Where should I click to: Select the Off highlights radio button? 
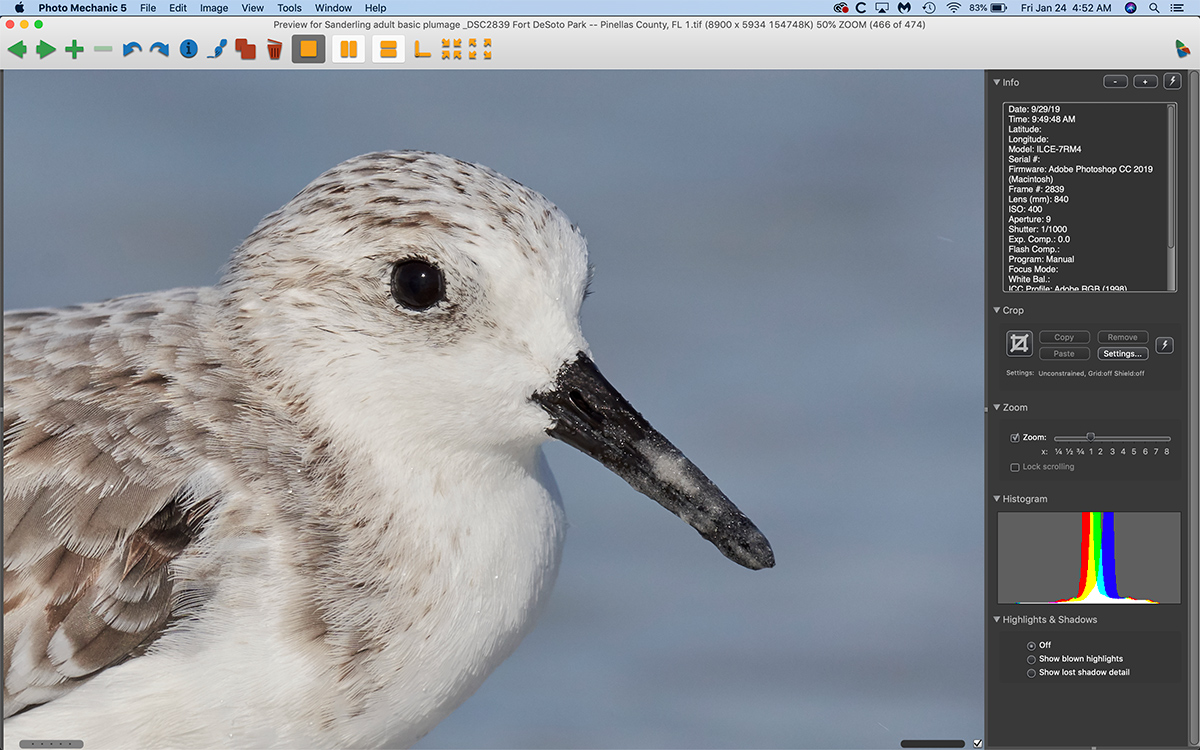tap(1031, 645)
